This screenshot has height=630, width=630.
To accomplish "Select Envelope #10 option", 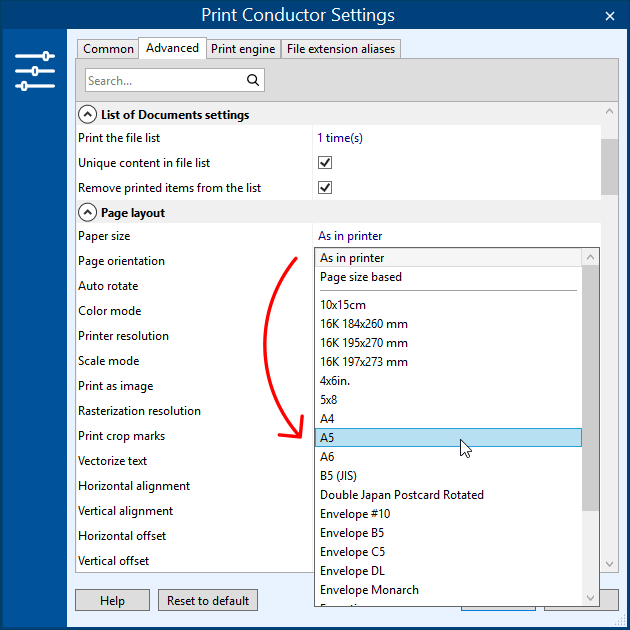I will click(x=448, y=514).
